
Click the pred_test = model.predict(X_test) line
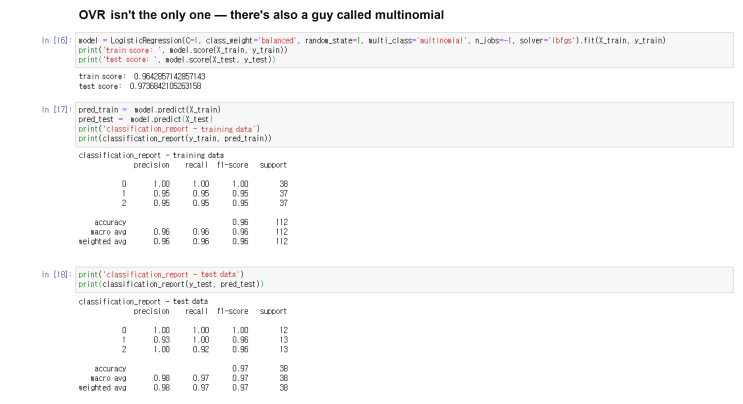(145, 119)
